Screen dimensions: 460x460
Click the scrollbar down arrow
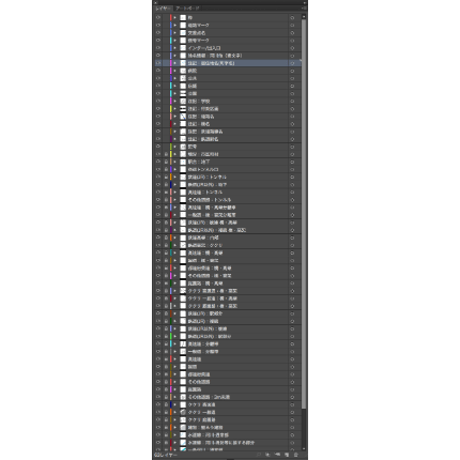point(304,449)
